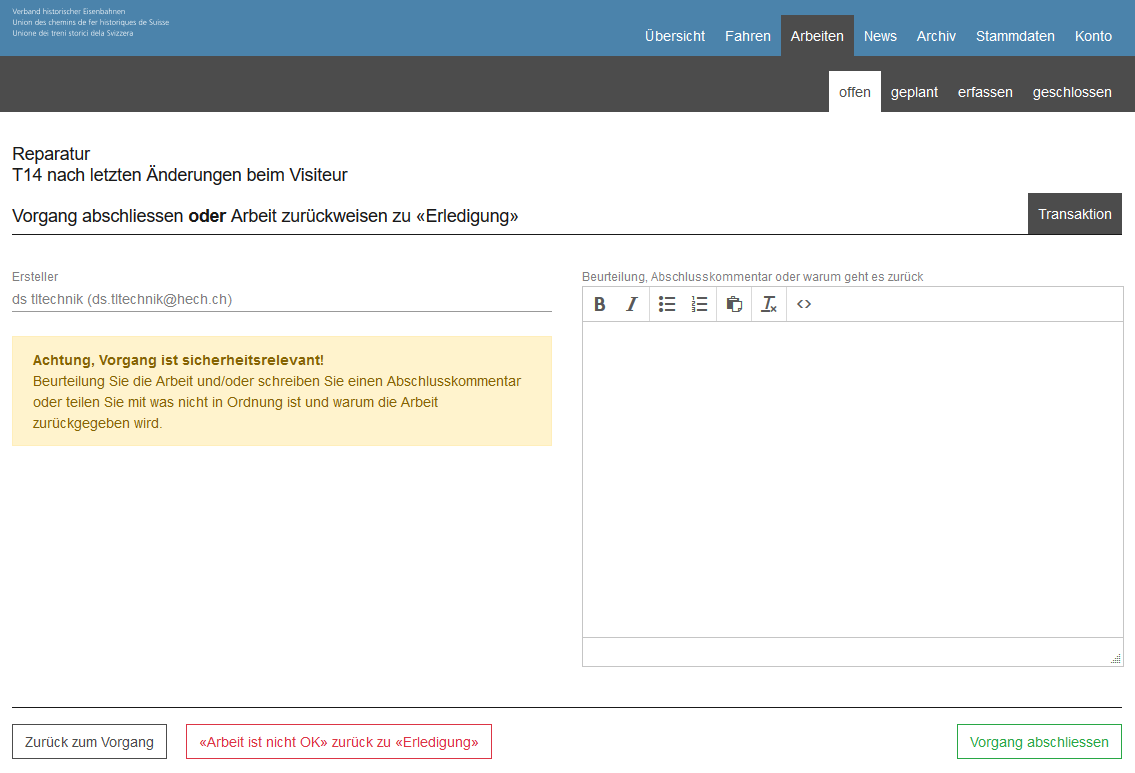Insert a bulleted list
This screenshot has width=1135, height=773.
(667, 305)
